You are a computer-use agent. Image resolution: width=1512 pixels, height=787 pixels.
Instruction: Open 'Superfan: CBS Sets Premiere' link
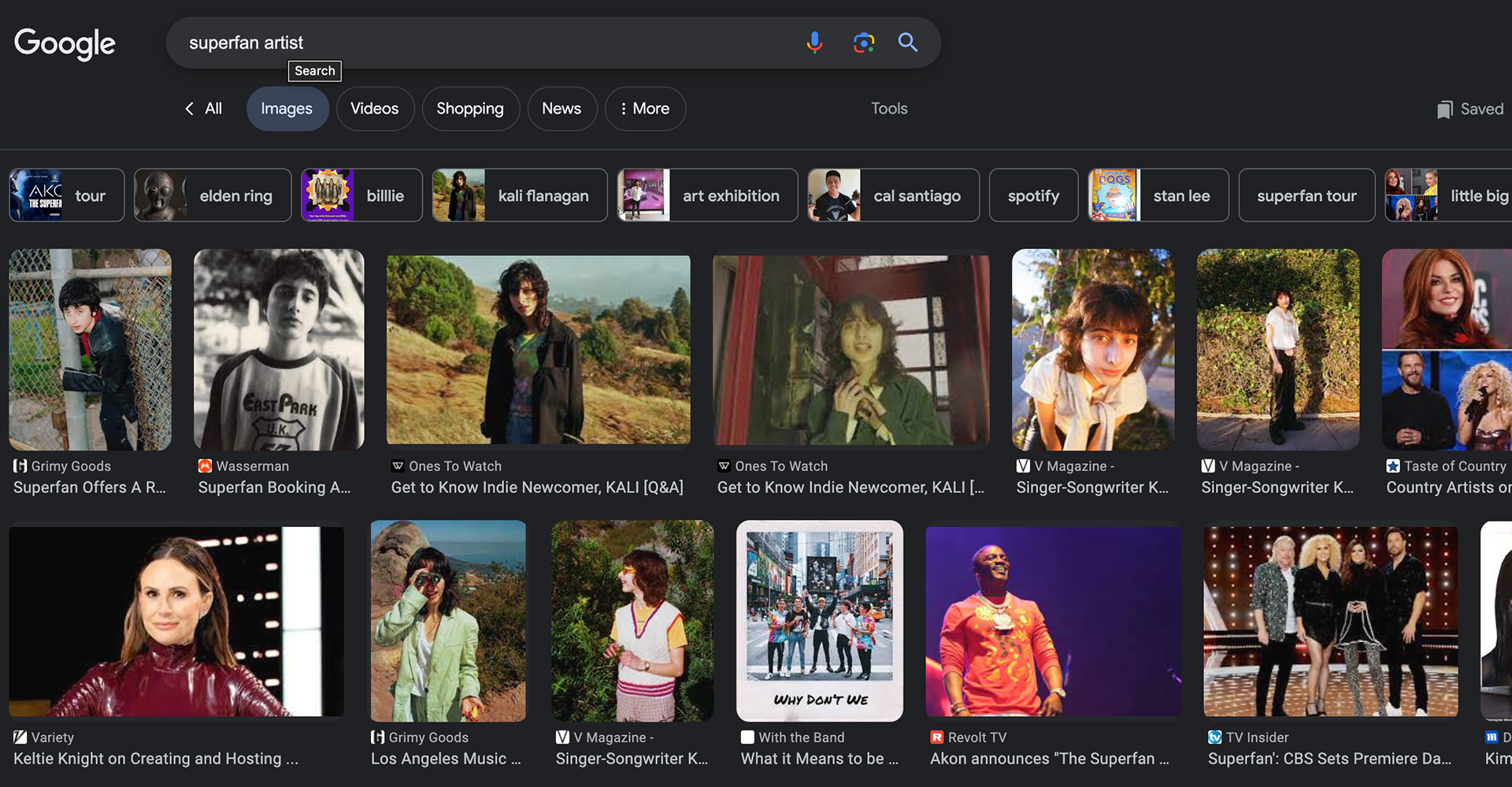click(1330, 759)
